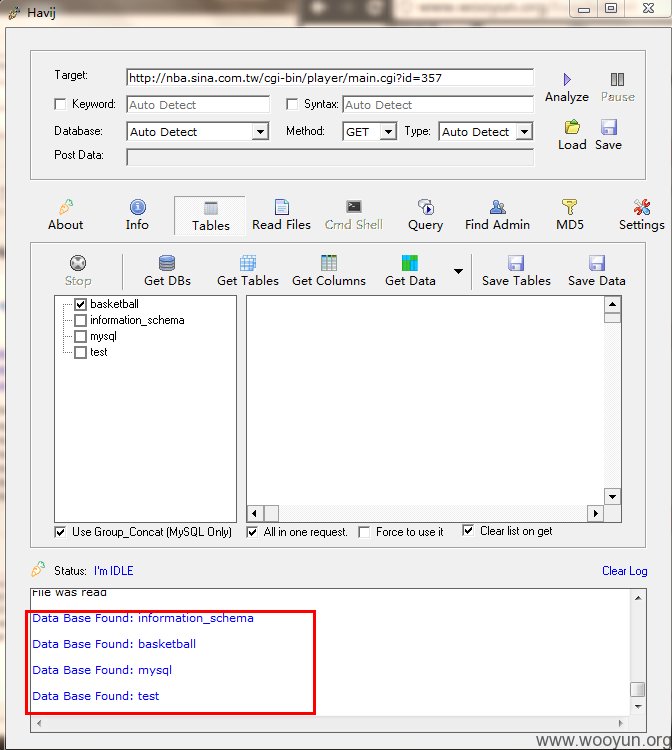Enable the Keyword checkbox
672x750 pixels.
[60, 104]
